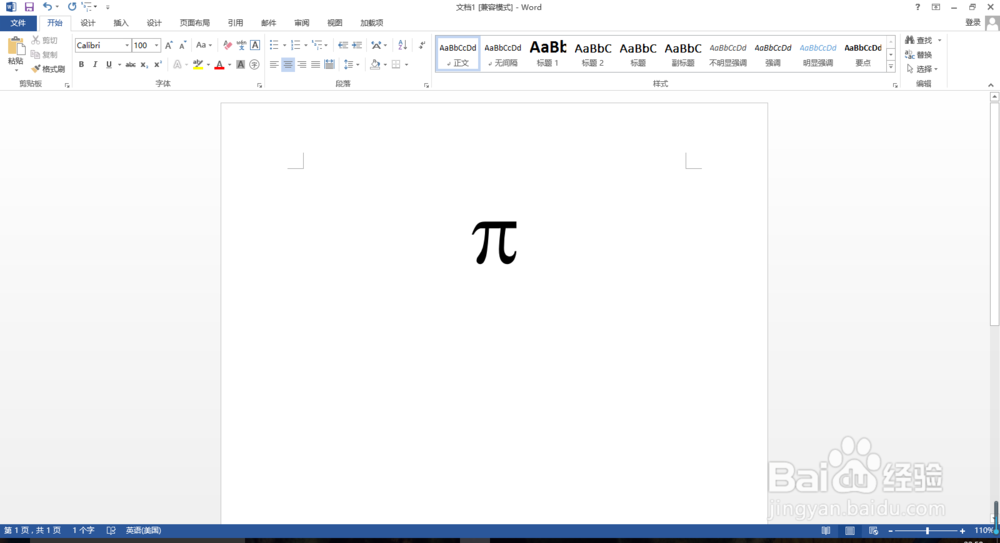Apply character shading

[x=240, y=64]
